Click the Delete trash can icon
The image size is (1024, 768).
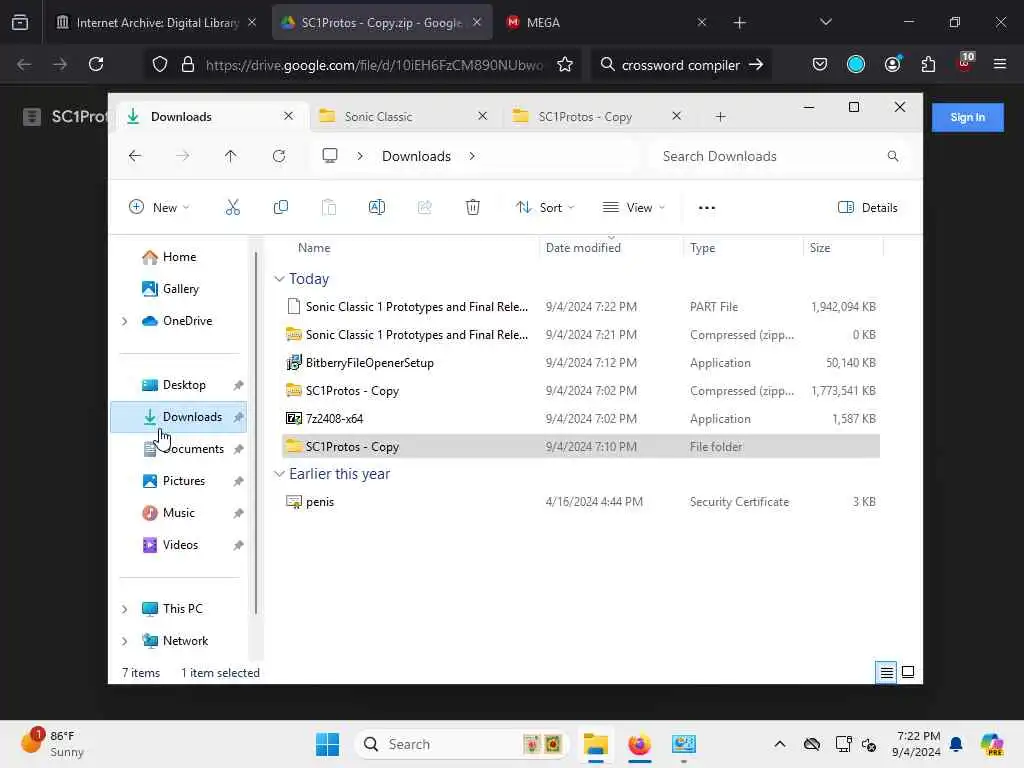pos(473,208)
